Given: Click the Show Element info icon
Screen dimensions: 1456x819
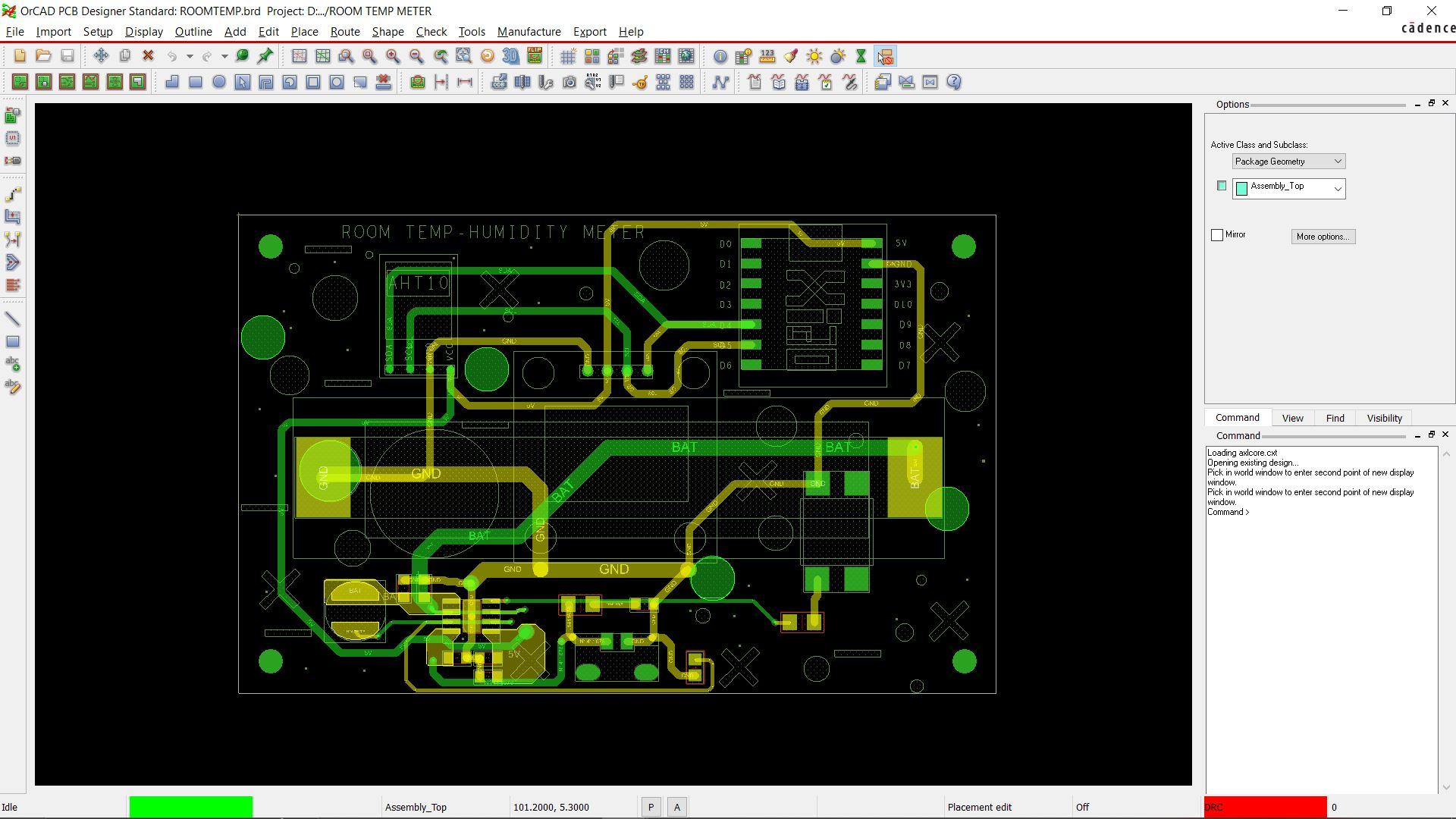Looking at the screenshot, I should tap(720, 57).
